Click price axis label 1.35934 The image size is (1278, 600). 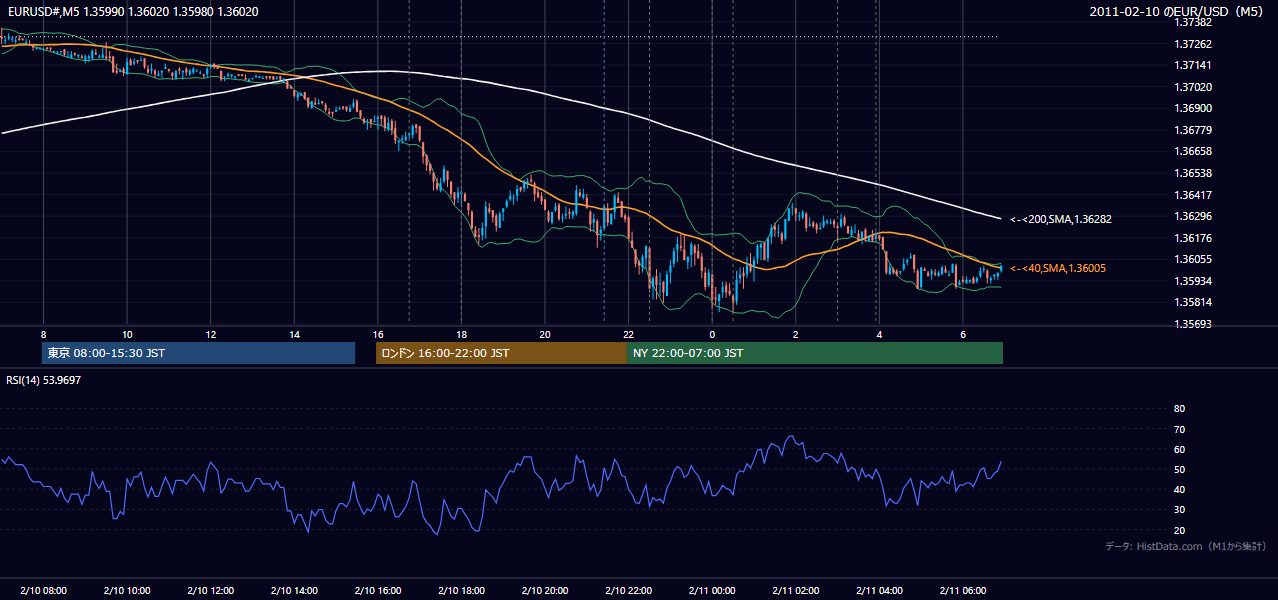1194,281
